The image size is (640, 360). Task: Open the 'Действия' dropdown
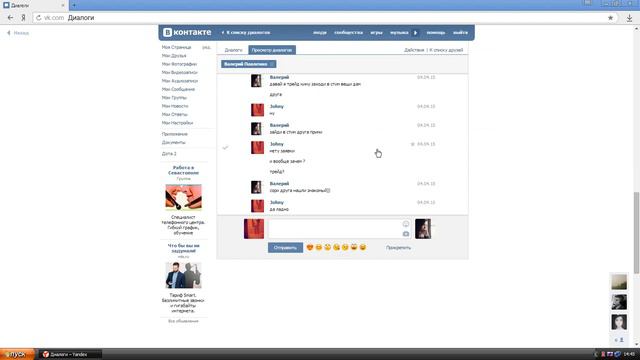pos(414,50)
